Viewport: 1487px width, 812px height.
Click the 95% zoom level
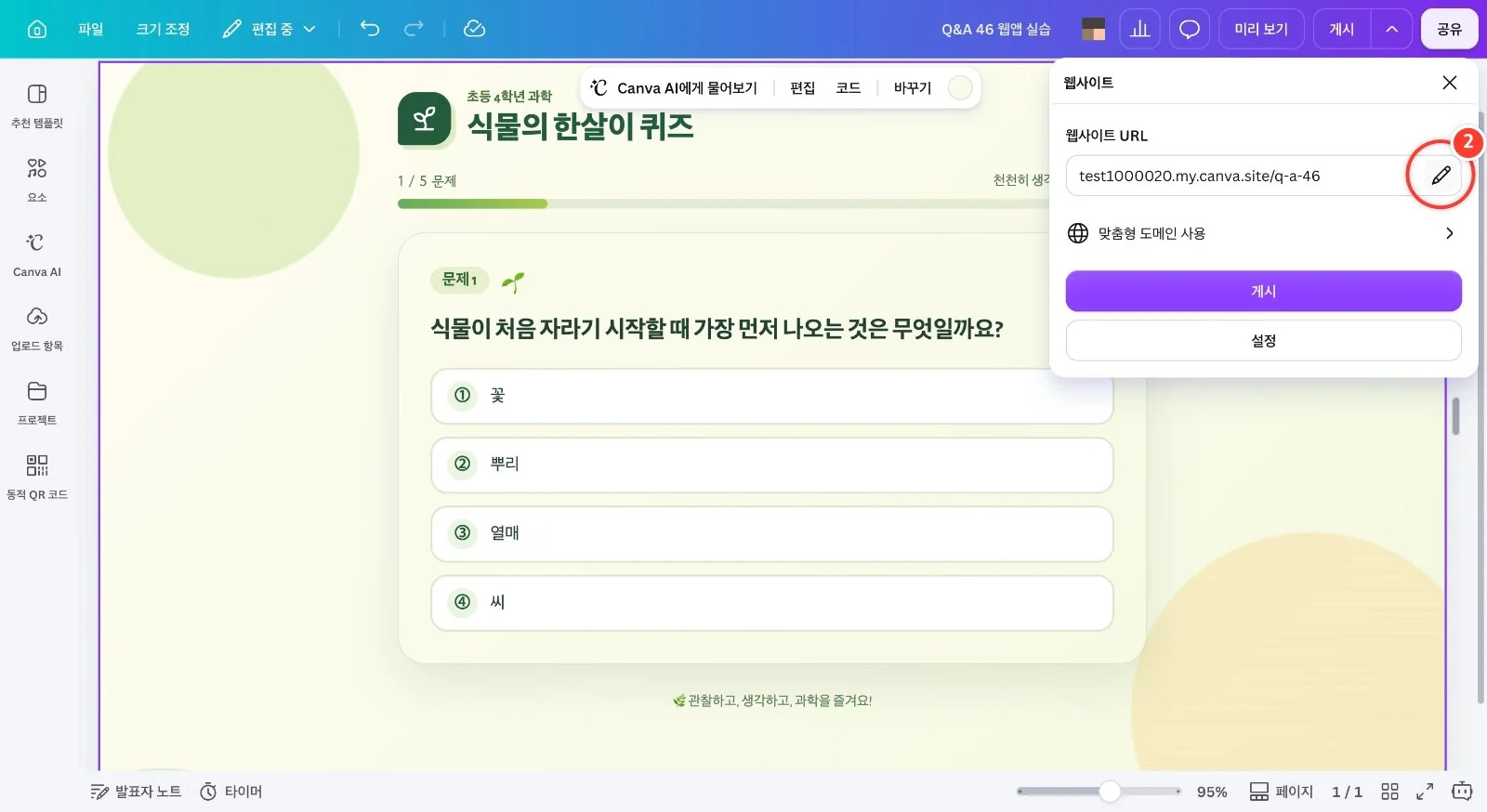click(x=1212, y=792)
